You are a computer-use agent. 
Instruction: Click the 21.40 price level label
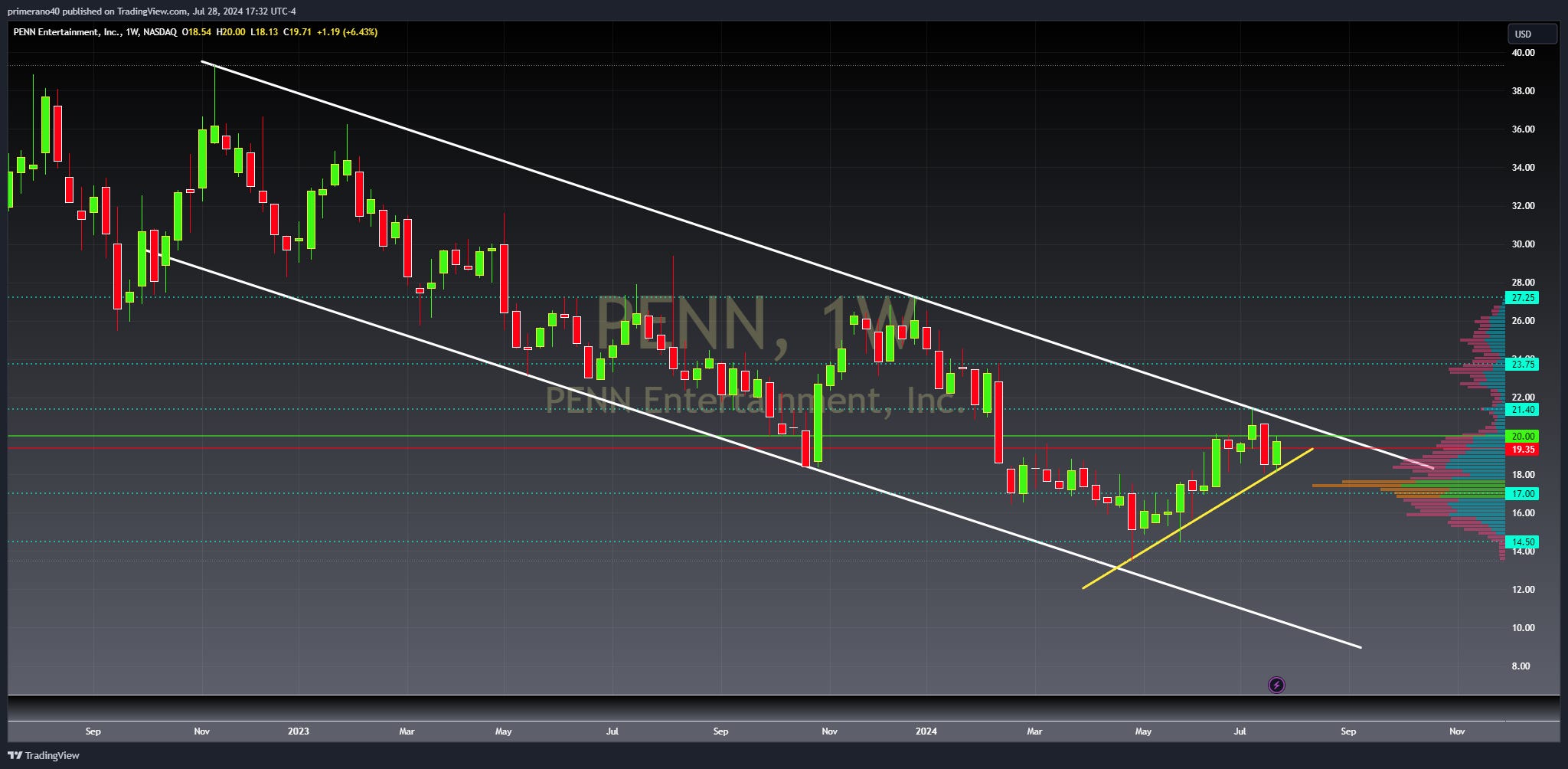click(1522, 410)
